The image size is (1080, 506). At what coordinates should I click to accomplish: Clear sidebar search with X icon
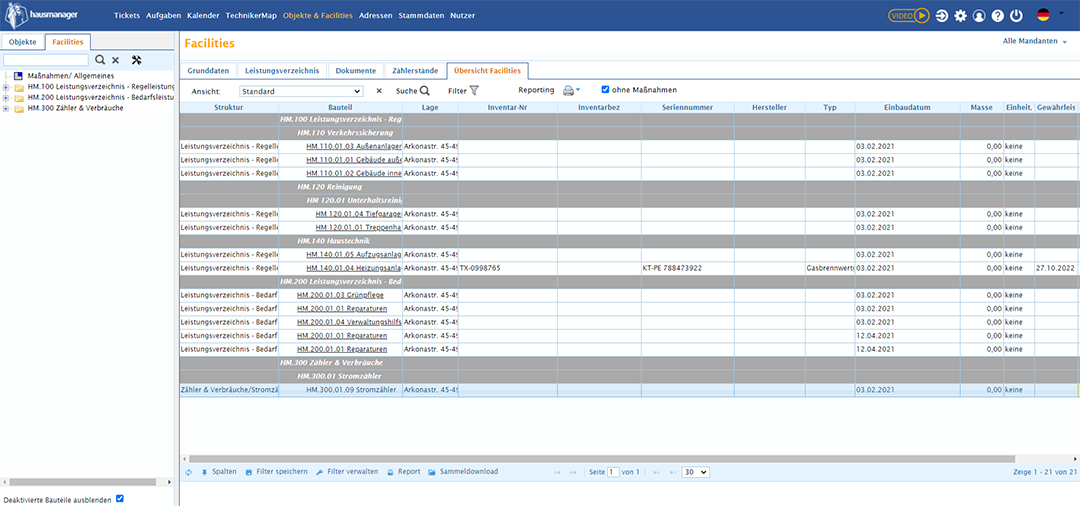[116, 61]
